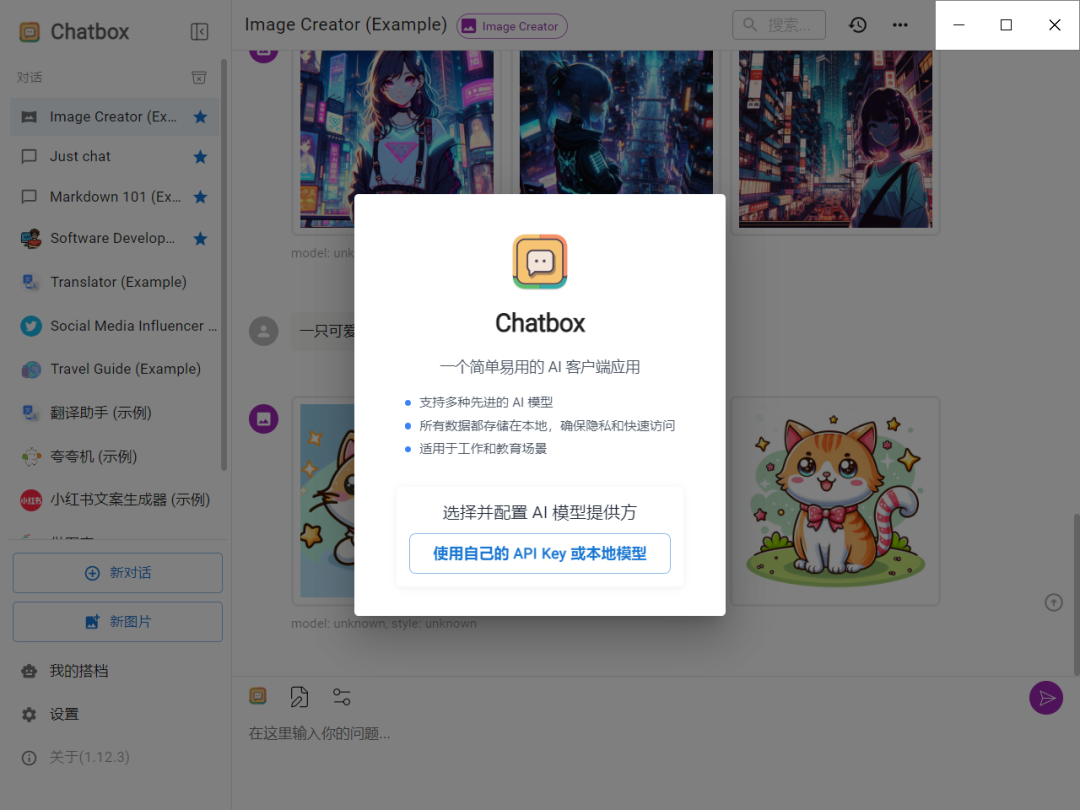Click the Image Creator purple badge
Viewport: 1080px width, 810px height.
pos(512,26)
